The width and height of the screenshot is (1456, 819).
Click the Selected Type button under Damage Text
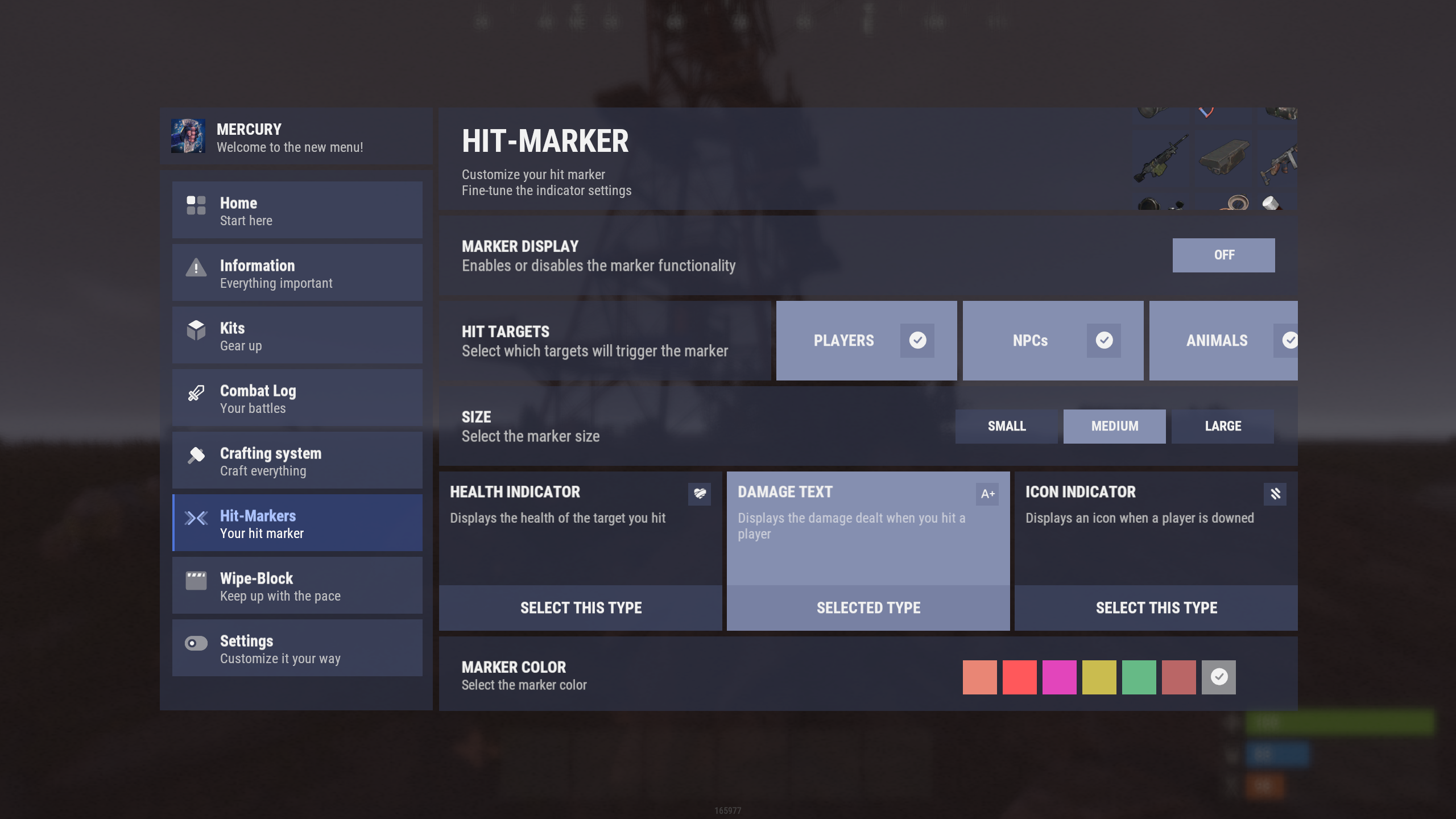pyautogui.click(x=868, y=608)
